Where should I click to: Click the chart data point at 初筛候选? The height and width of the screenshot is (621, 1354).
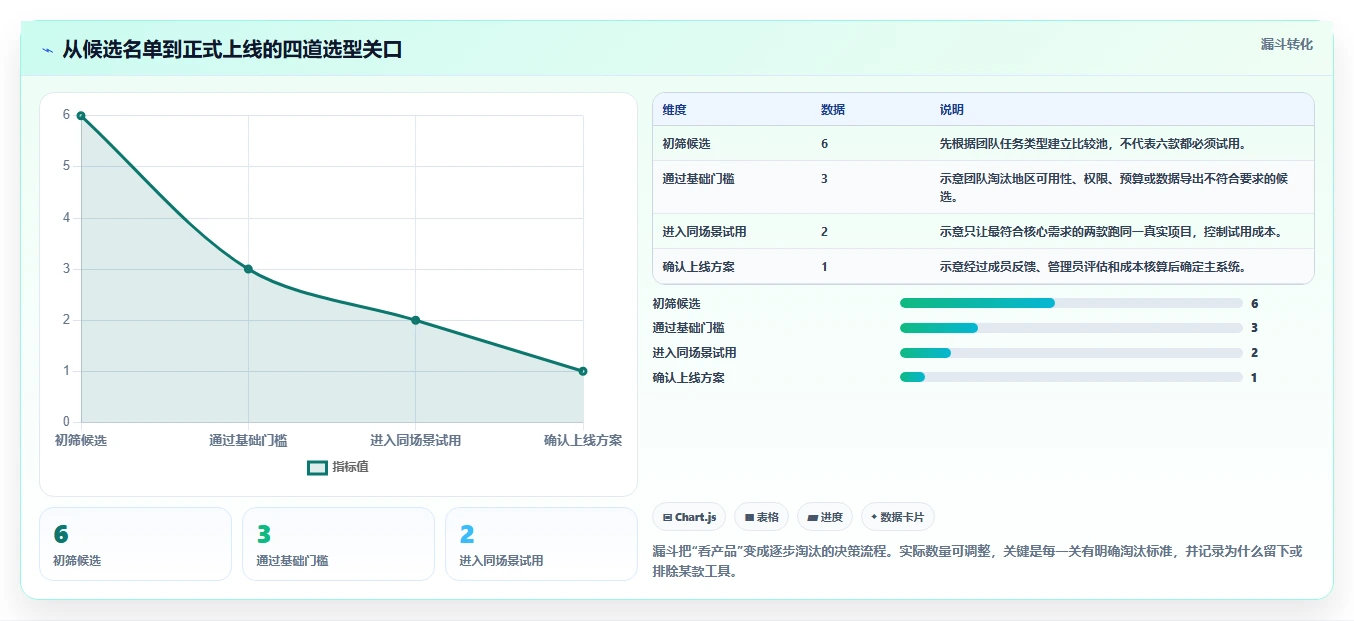point(81,115)
